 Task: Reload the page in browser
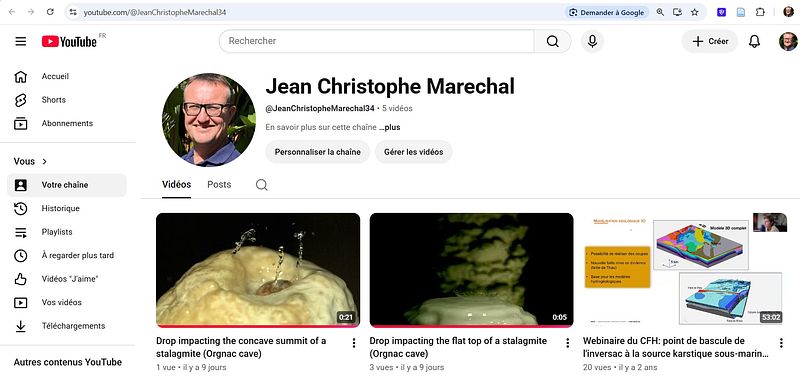(50, 12)
